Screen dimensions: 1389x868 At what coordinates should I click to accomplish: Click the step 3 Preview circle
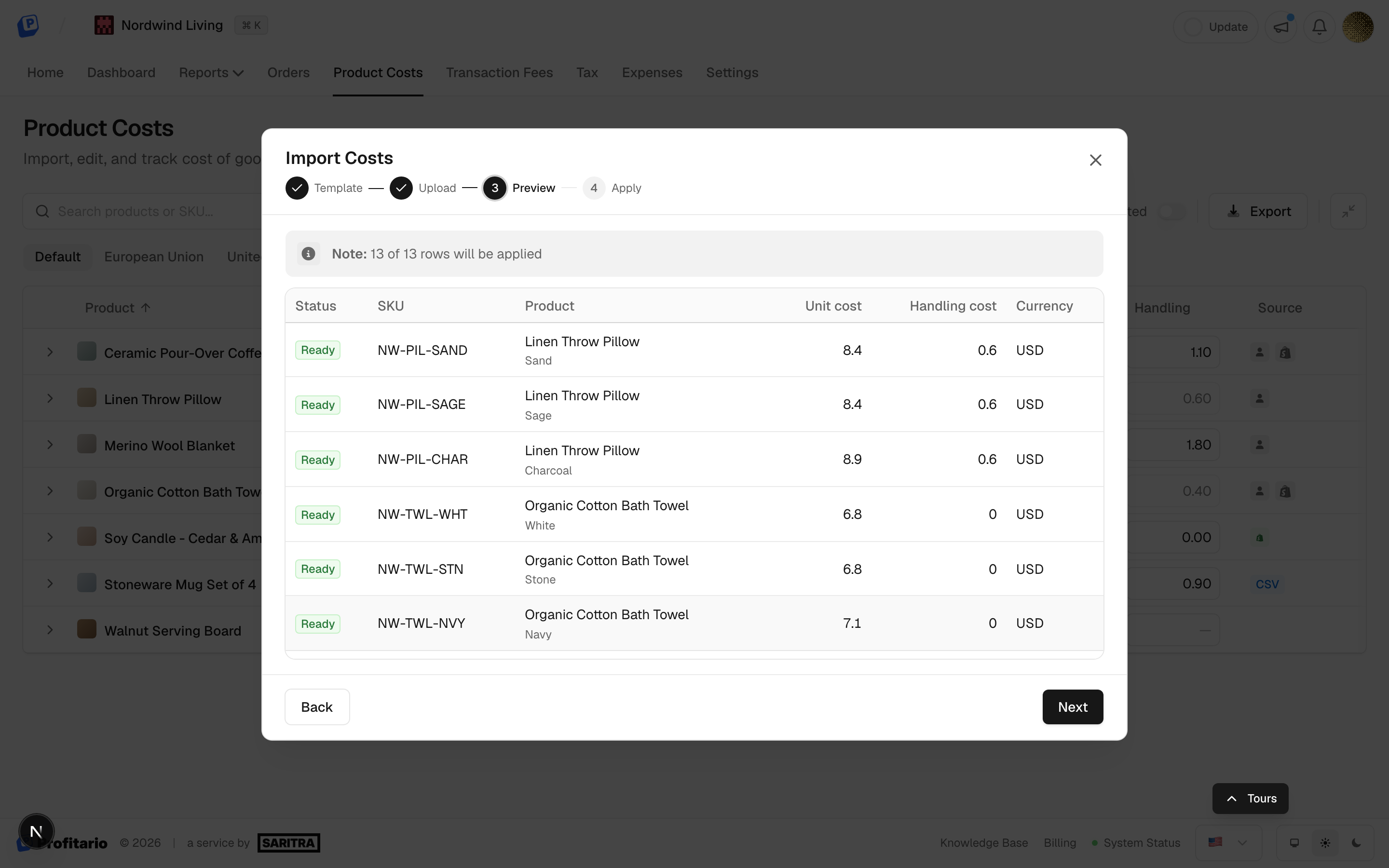click(494, 188)
